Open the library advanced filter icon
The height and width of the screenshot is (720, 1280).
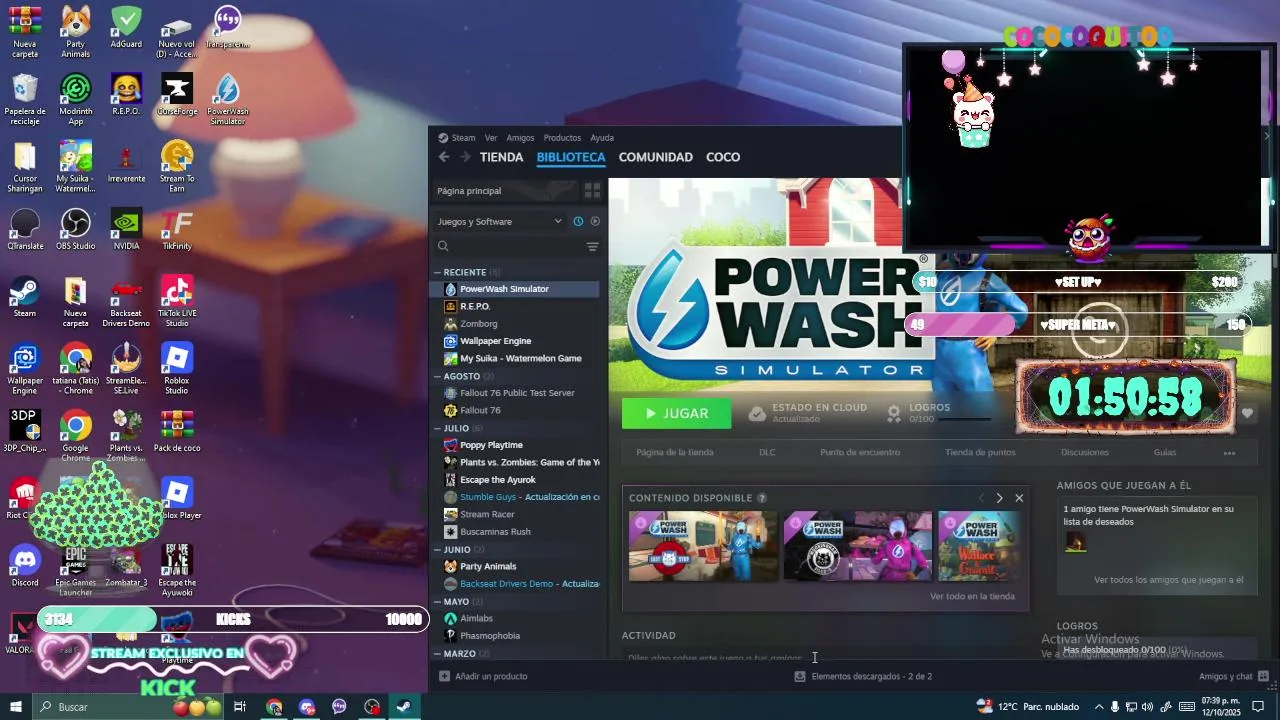[592, 246]
